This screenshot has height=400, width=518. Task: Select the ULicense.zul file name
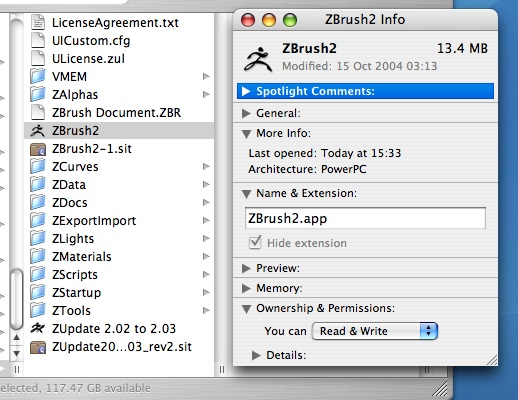coord(88,59)
